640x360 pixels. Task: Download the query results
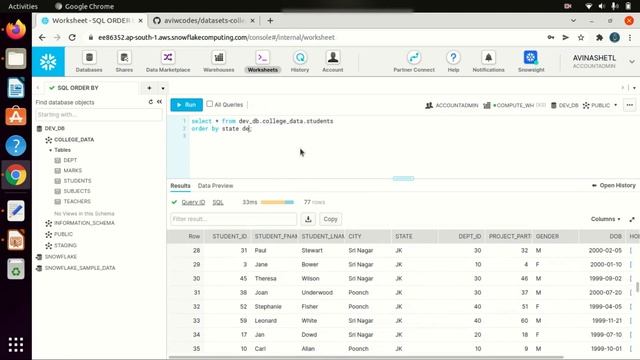point(308,219)
